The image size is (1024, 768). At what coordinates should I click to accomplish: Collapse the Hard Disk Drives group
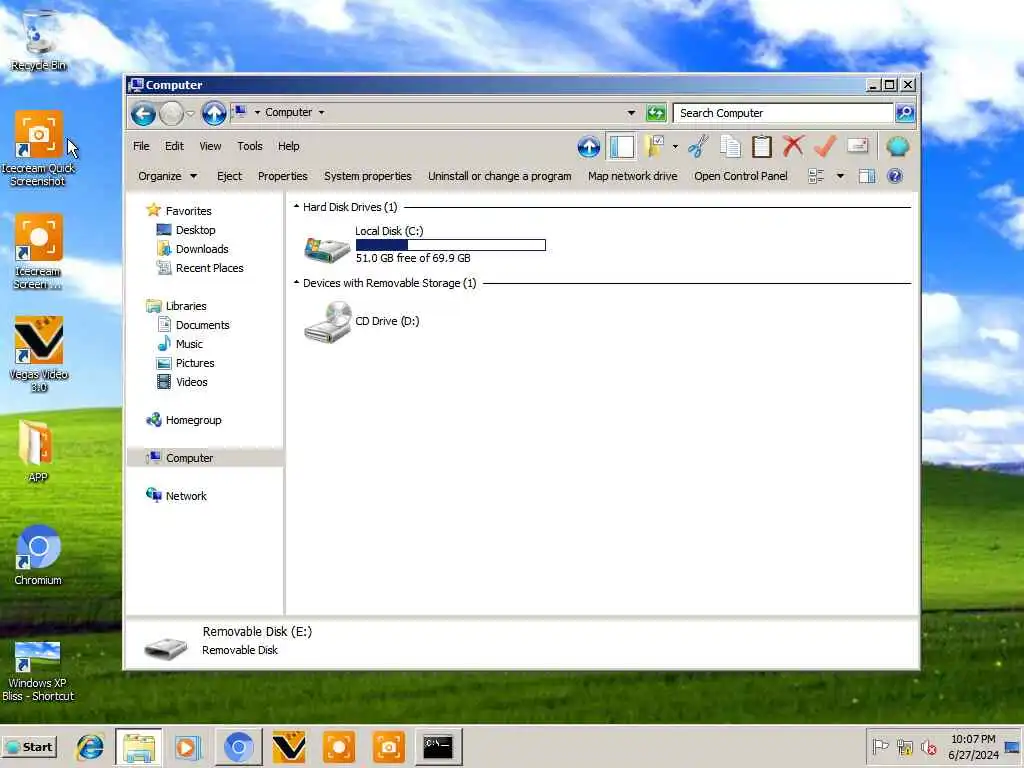296,206
